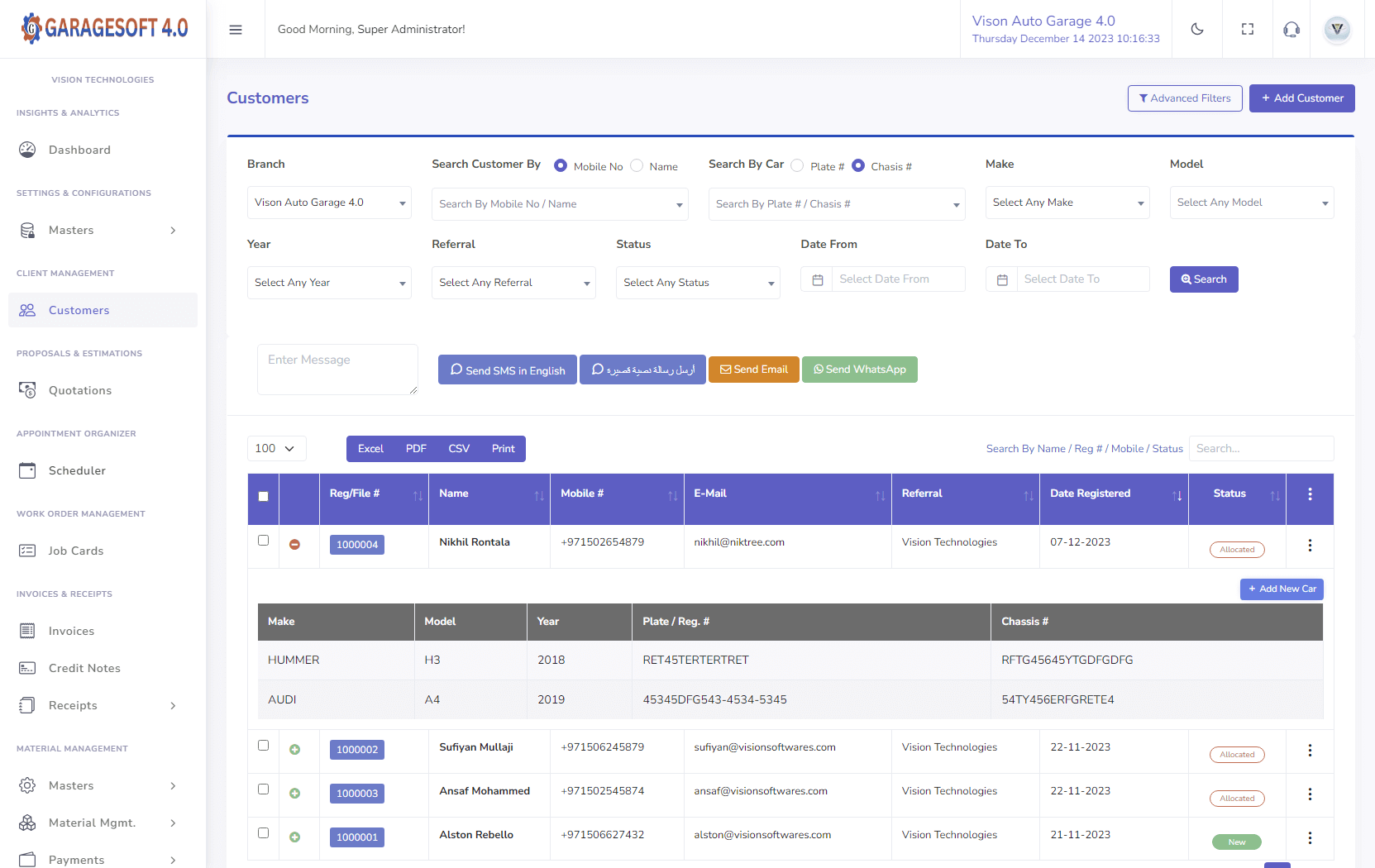1375x868 pixels.
Task: Open the Dashboard from the sidebar
Action: click(79, 150)
